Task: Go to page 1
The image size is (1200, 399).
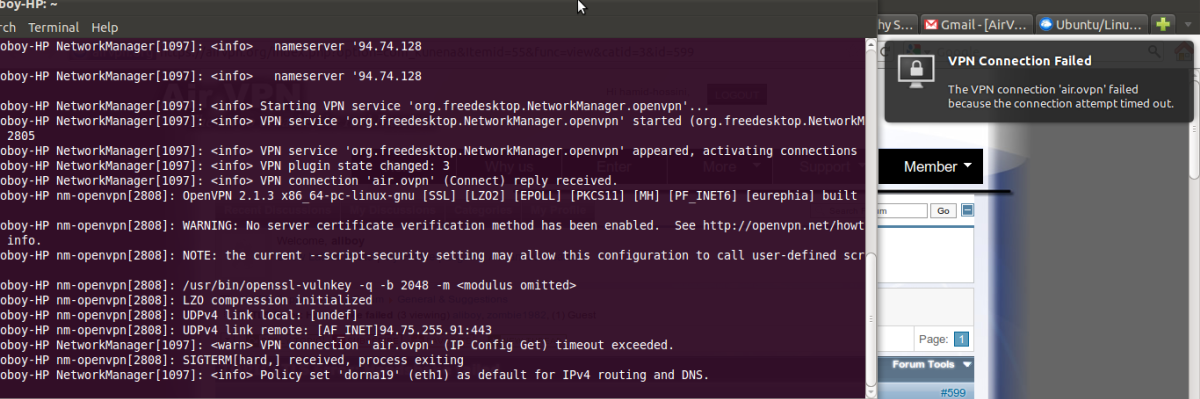Action: point(961,339)
